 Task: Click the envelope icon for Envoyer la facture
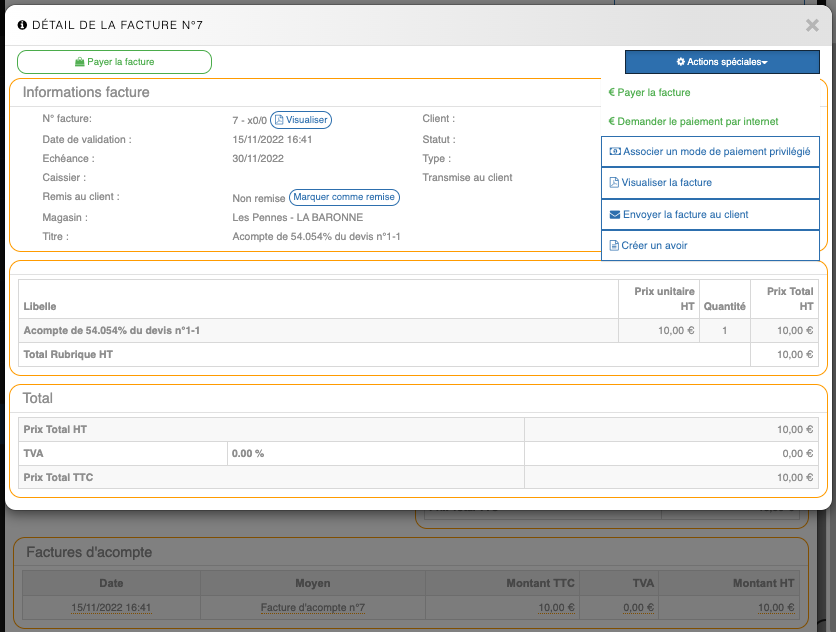tap(614, 214)
